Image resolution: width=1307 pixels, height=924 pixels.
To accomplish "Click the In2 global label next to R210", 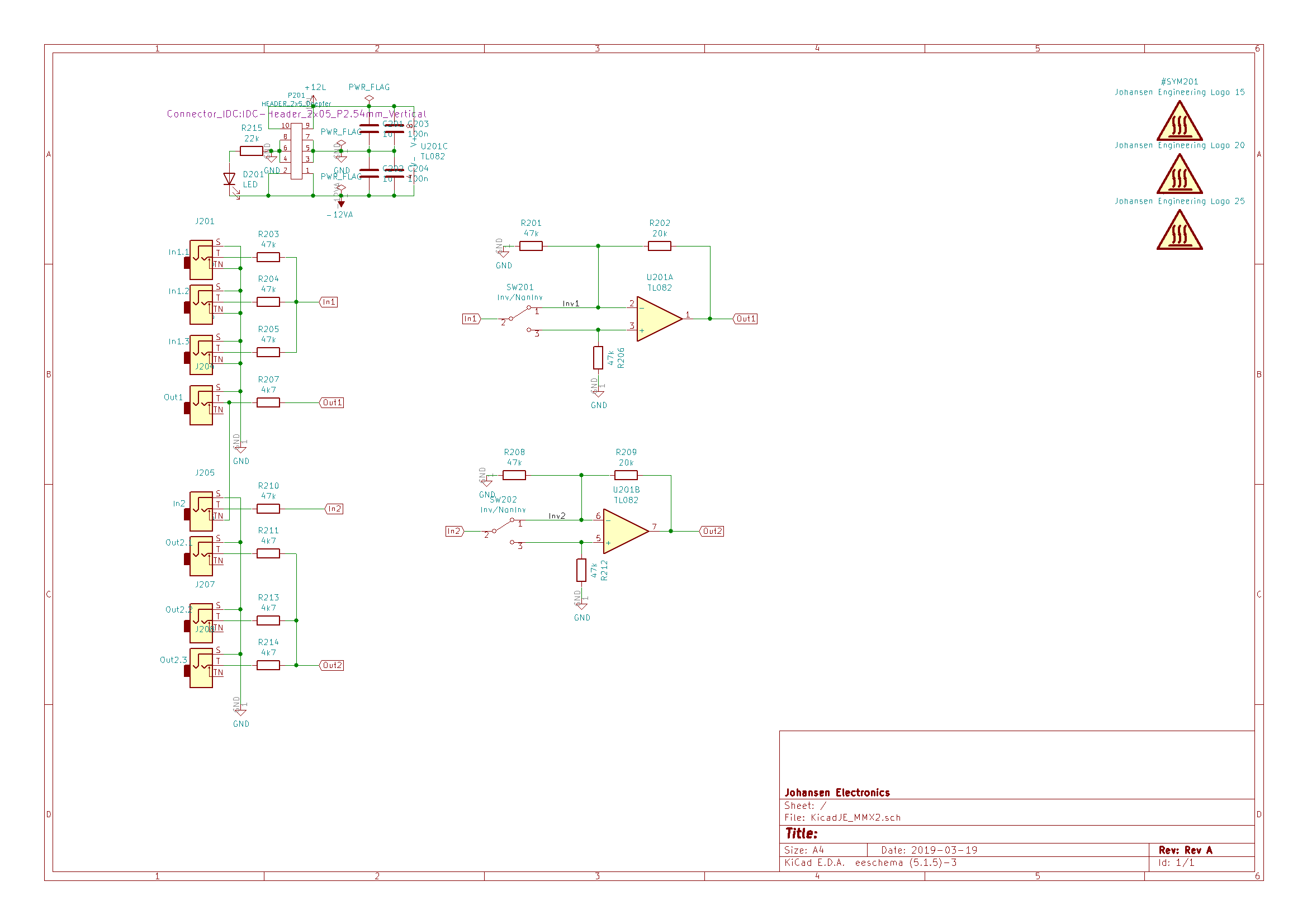I will [334, 509].
